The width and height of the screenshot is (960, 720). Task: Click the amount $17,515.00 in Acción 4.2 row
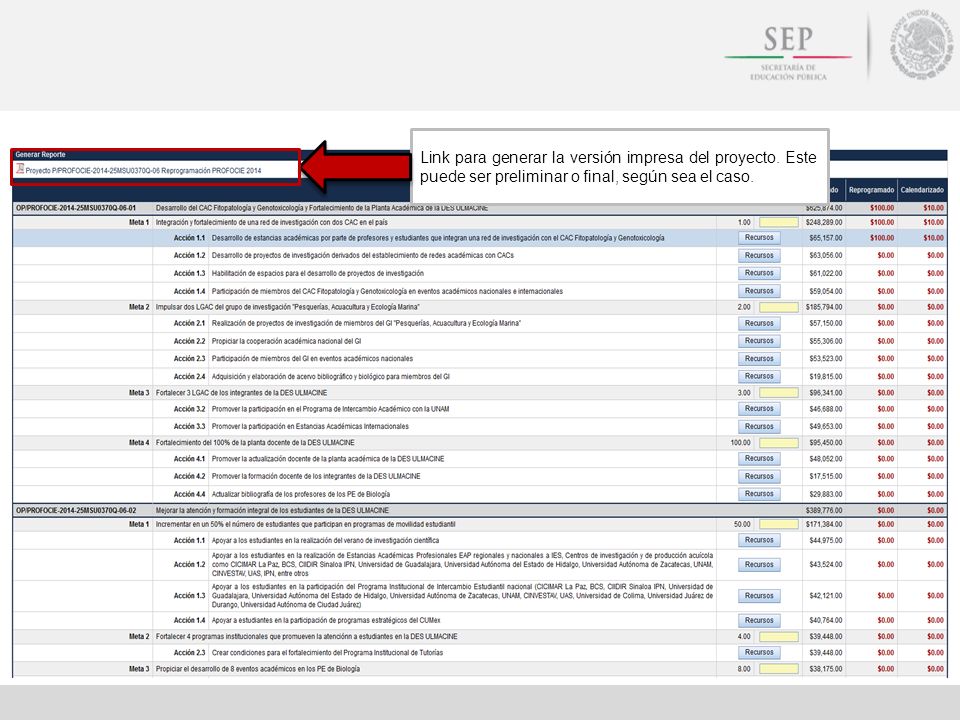click(x=825, y=476)
